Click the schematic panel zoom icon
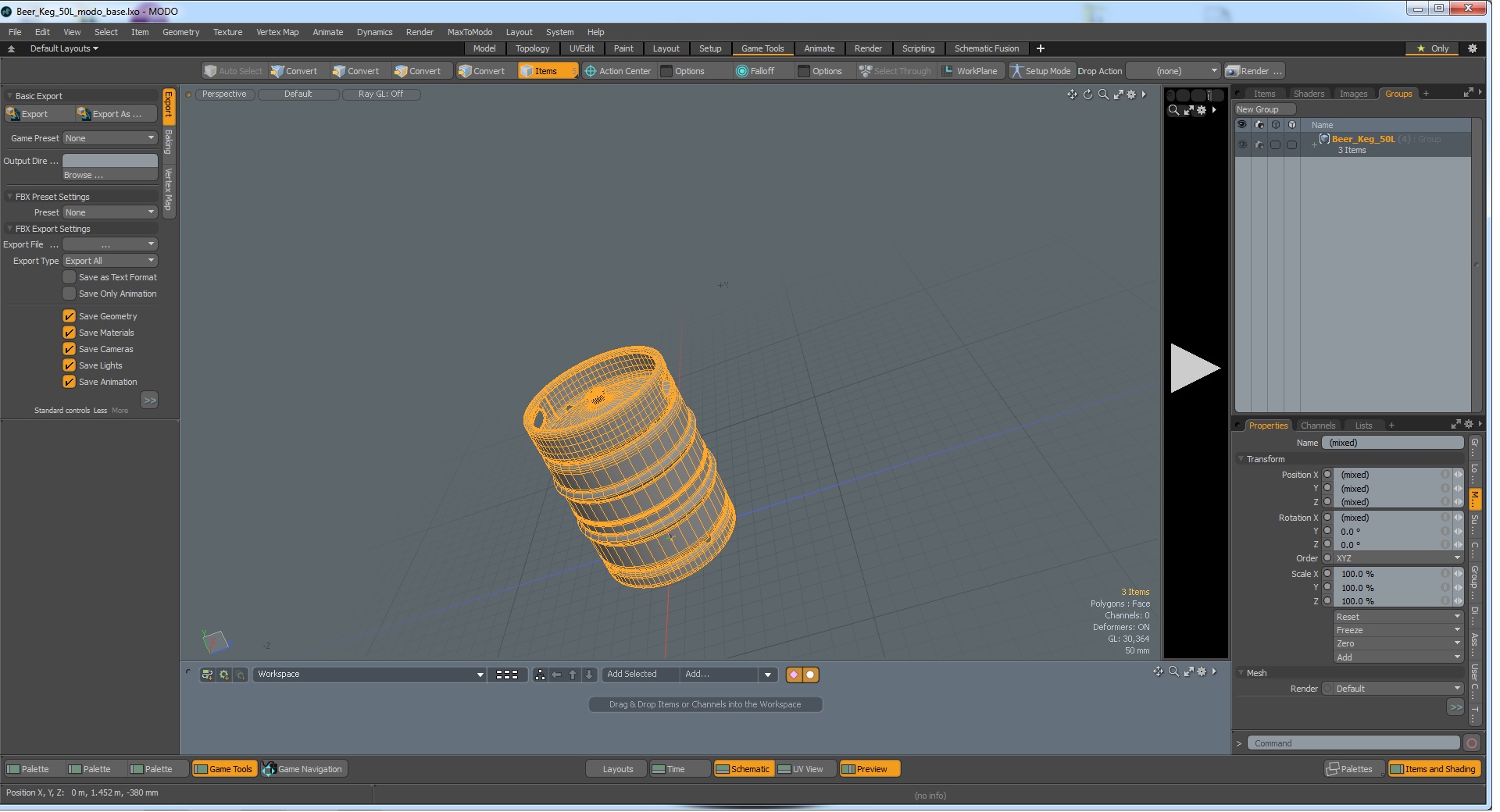 pyautogui.click(x=1173, y=671)
